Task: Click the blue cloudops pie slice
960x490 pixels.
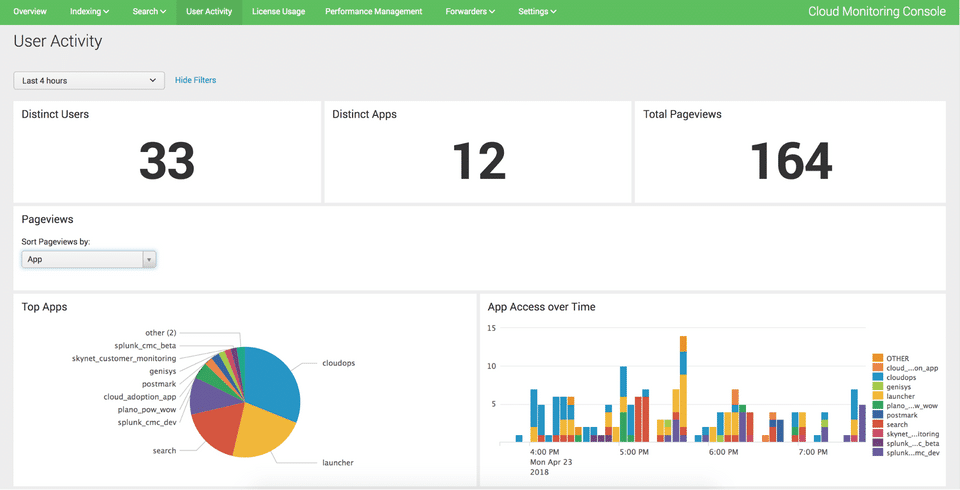Action: click(x=272, y=380)
